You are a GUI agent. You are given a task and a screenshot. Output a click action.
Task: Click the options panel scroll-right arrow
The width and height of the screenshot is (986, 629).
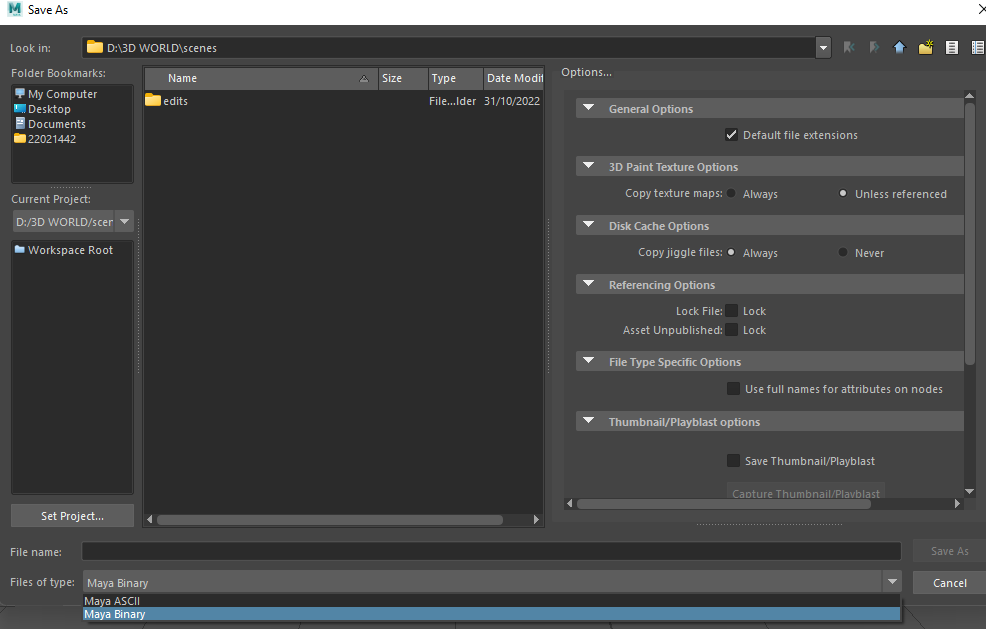957,503
